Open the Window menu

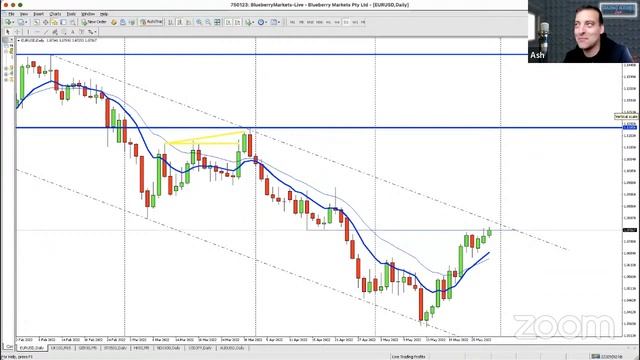click(88, 14)
